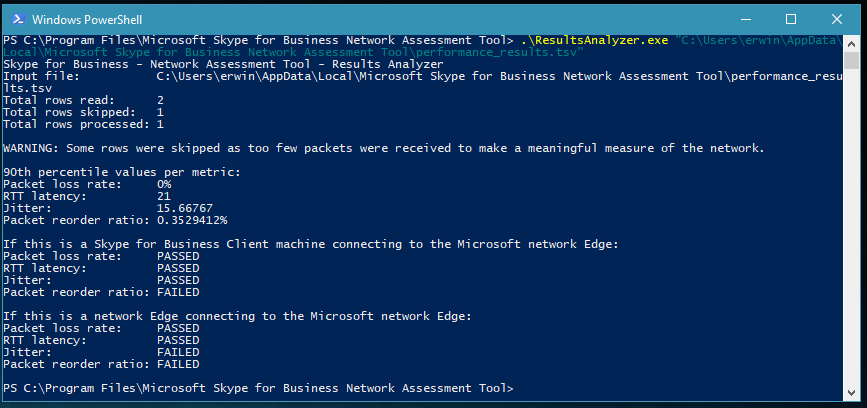The image size is (867, 408).
Task: Click the Packet reorder ratio 0.3529412% value
Action: [192, 221]
